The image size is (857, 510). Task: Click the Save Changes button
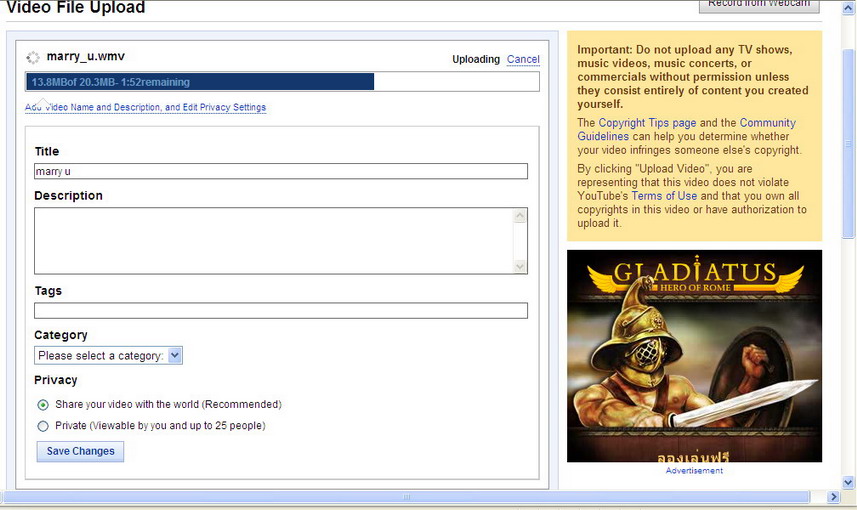[80, 452]
